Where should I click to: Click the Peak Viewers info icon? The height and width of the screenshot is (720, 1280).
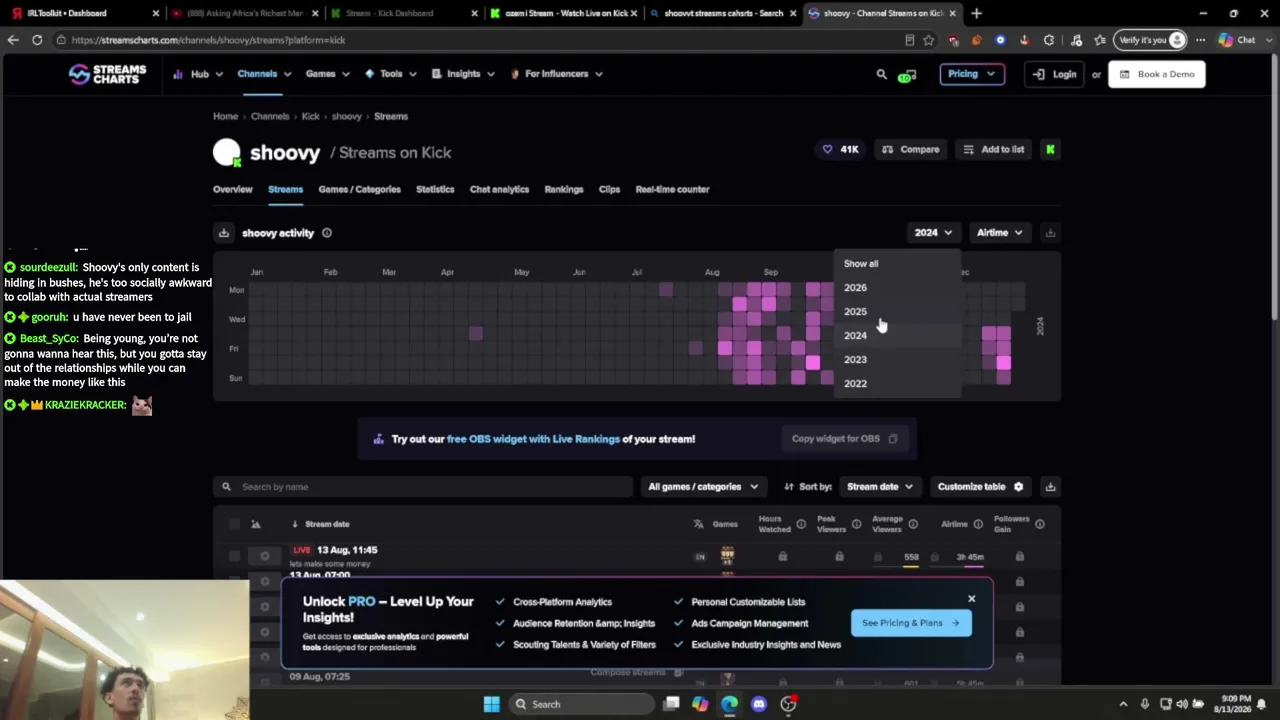tap(856, 524)
